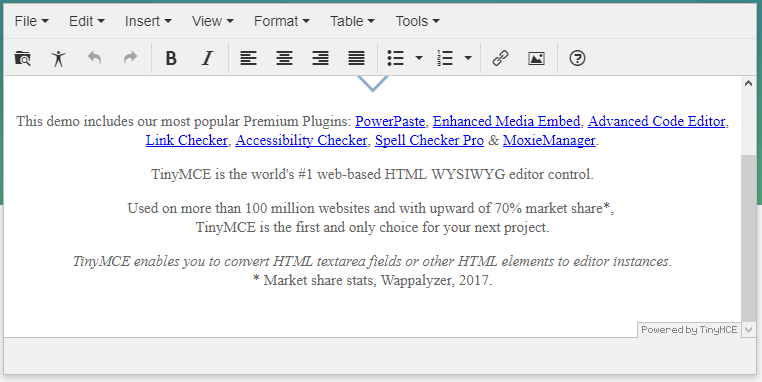Justify the text
762x382 pixels.
(x=356, y=58)
